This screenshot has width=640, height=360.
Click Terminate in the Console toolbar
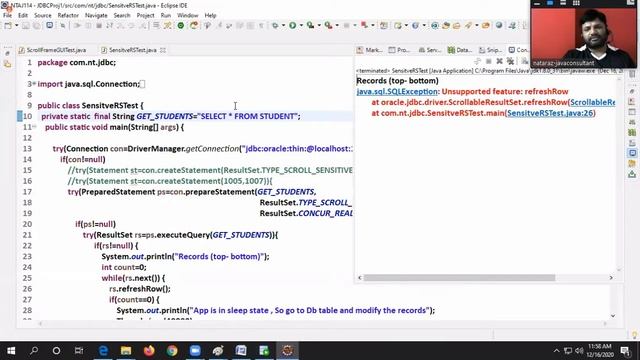click(x=489, y=61)
